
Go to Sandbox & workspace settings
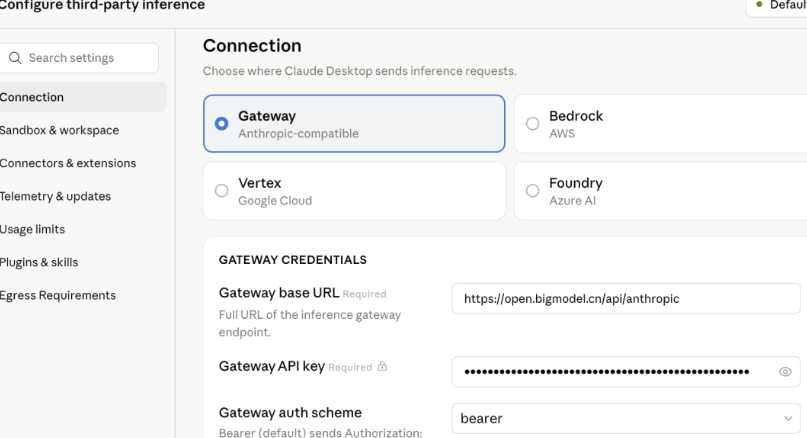pyautogui.click(x=59, y=130)
